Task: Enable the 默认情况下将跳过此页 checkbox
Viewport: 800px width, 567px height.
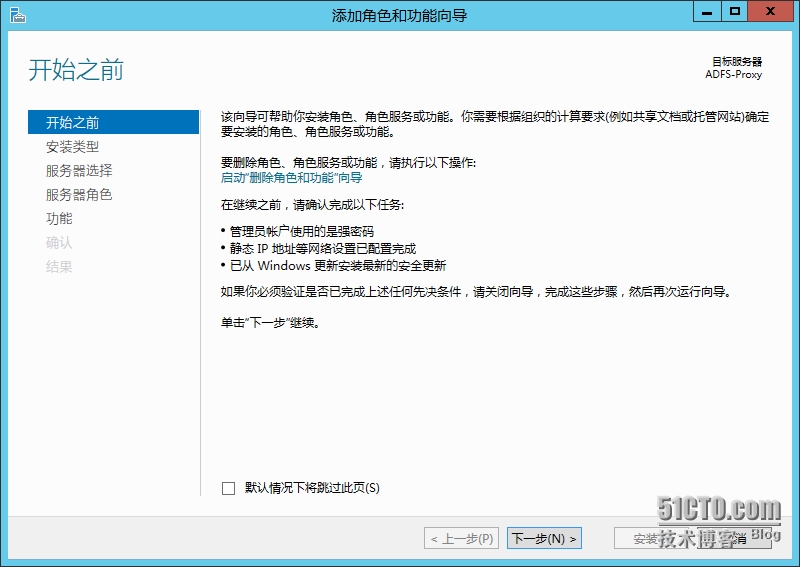Action: coord(228,488)
